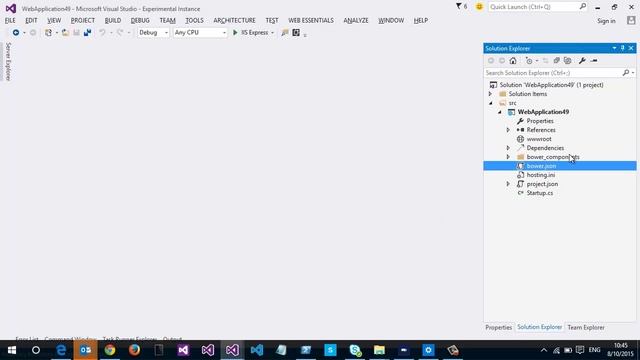Click the feedback smiley icon
Image resolution: width=640 pixels, height=360 pixels.
(479, 7)
